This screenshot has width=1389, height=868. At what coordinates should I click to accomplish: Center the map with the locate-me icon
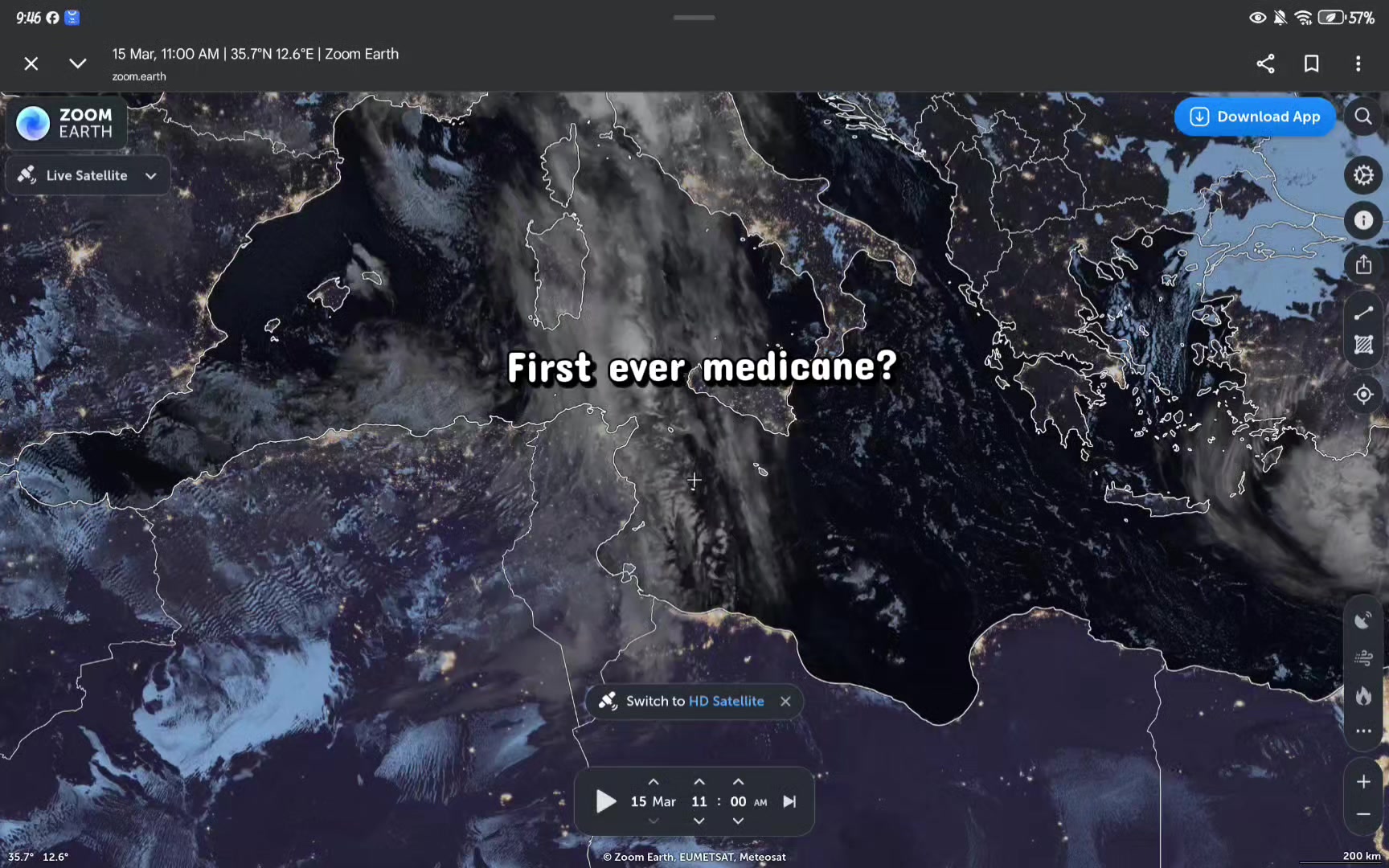pos(1363,395)
